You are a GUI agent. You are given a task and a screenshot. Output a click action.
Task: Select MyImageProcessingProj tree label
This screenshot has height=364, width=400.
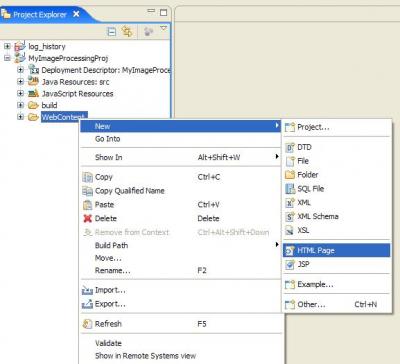pos(68,58)
